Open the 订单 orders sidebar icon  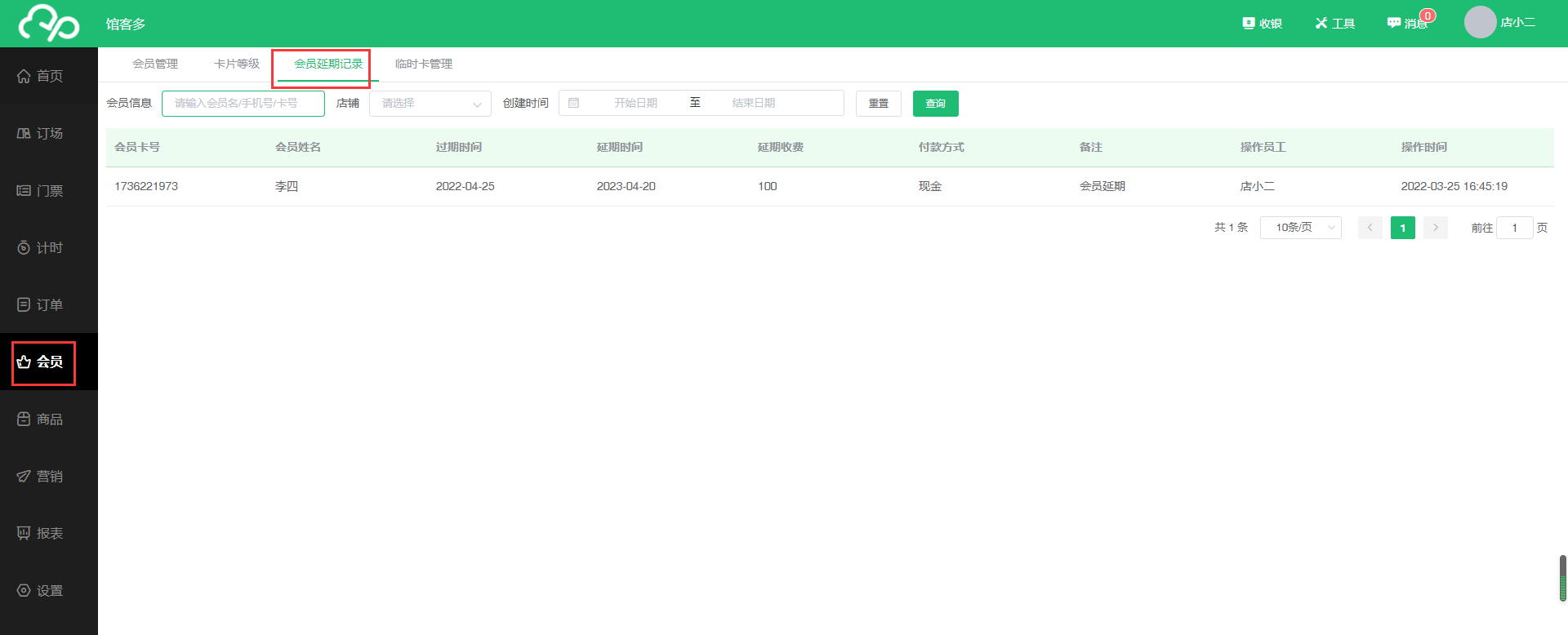[x=24, y=304]
